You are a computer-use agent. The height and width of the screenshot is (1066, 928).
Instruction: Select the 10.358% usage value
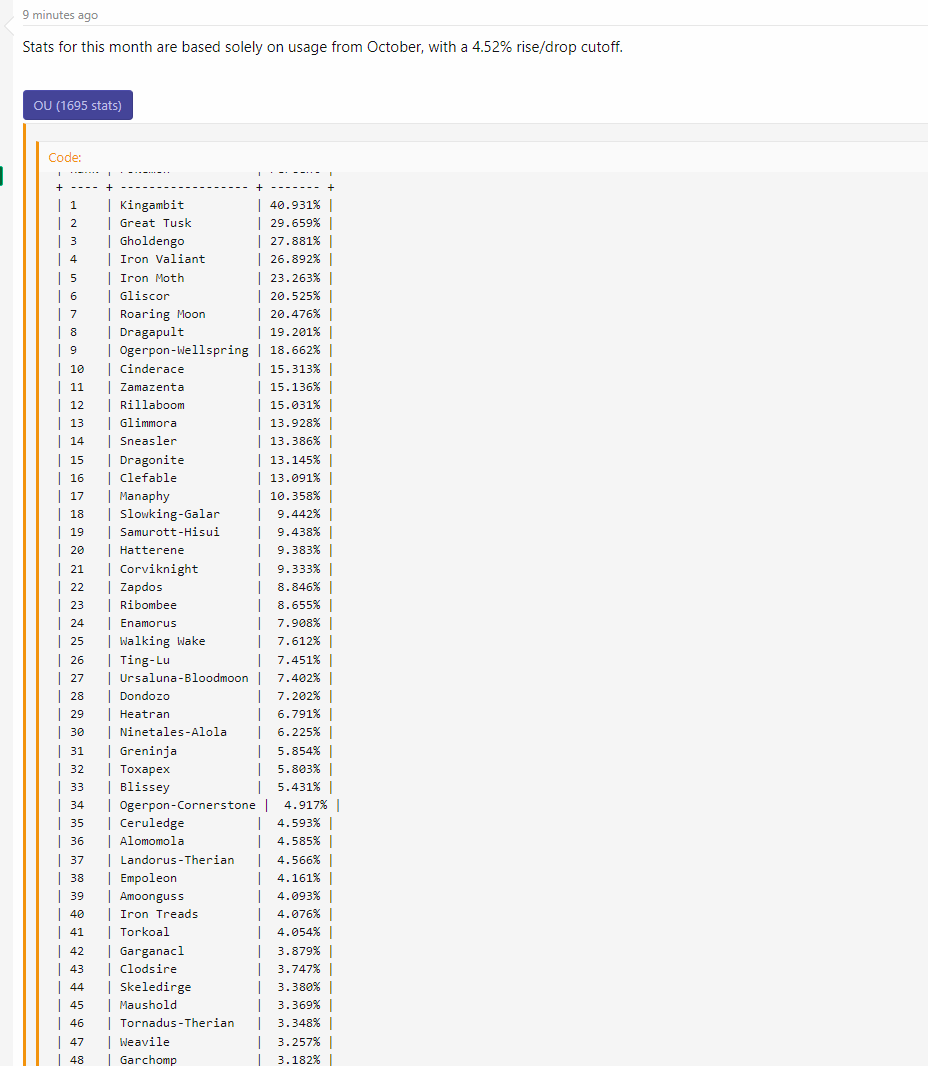click(x=295, y=496)
